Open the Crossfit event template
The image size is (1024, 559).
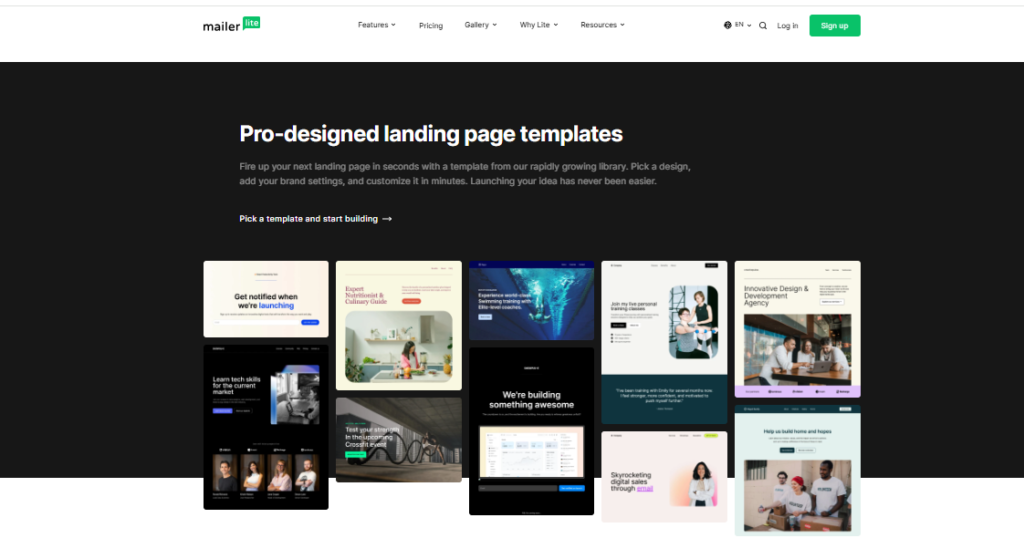tap(398, 440)
